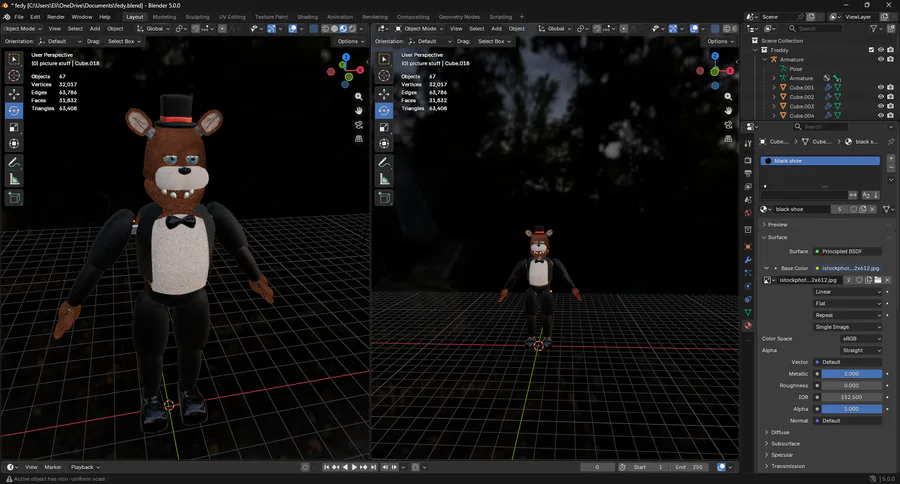Switch to the Geometry Nodes workspace tab
This screenshot has height=484, width=900.
tap(459, 17)
